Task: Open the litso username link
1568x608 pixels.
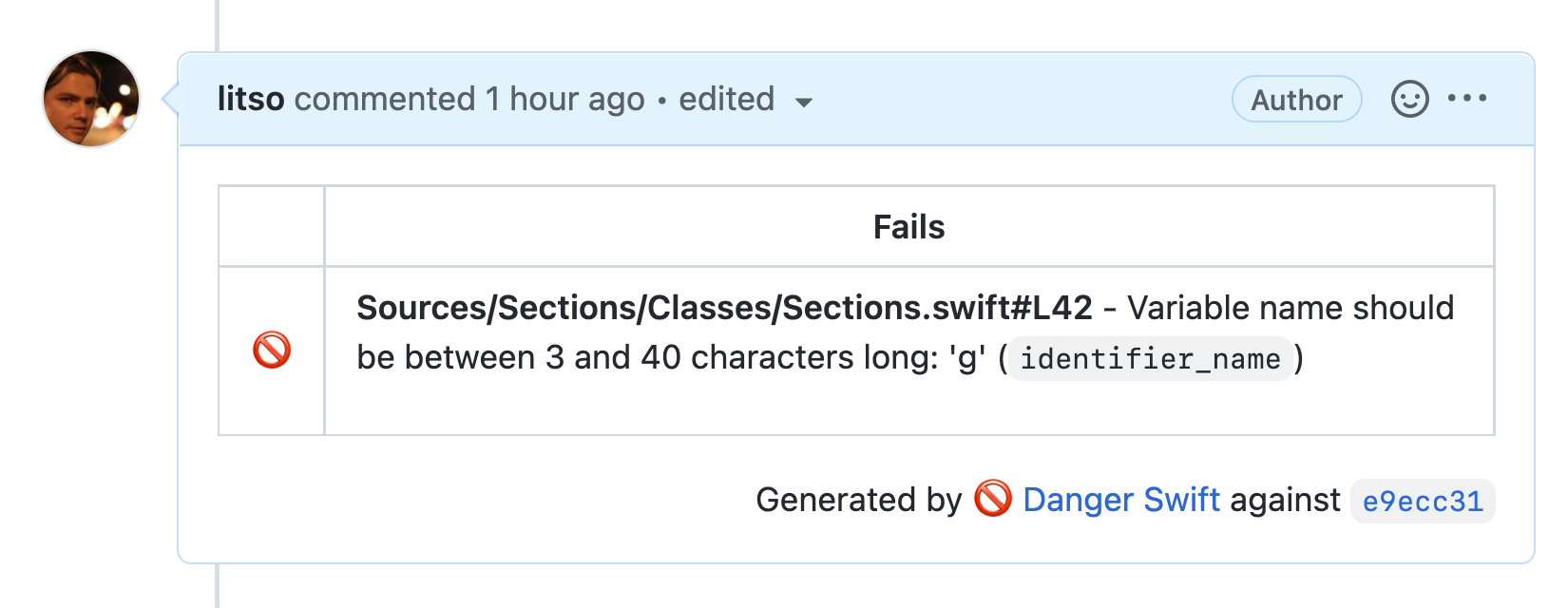Action: 251,99
